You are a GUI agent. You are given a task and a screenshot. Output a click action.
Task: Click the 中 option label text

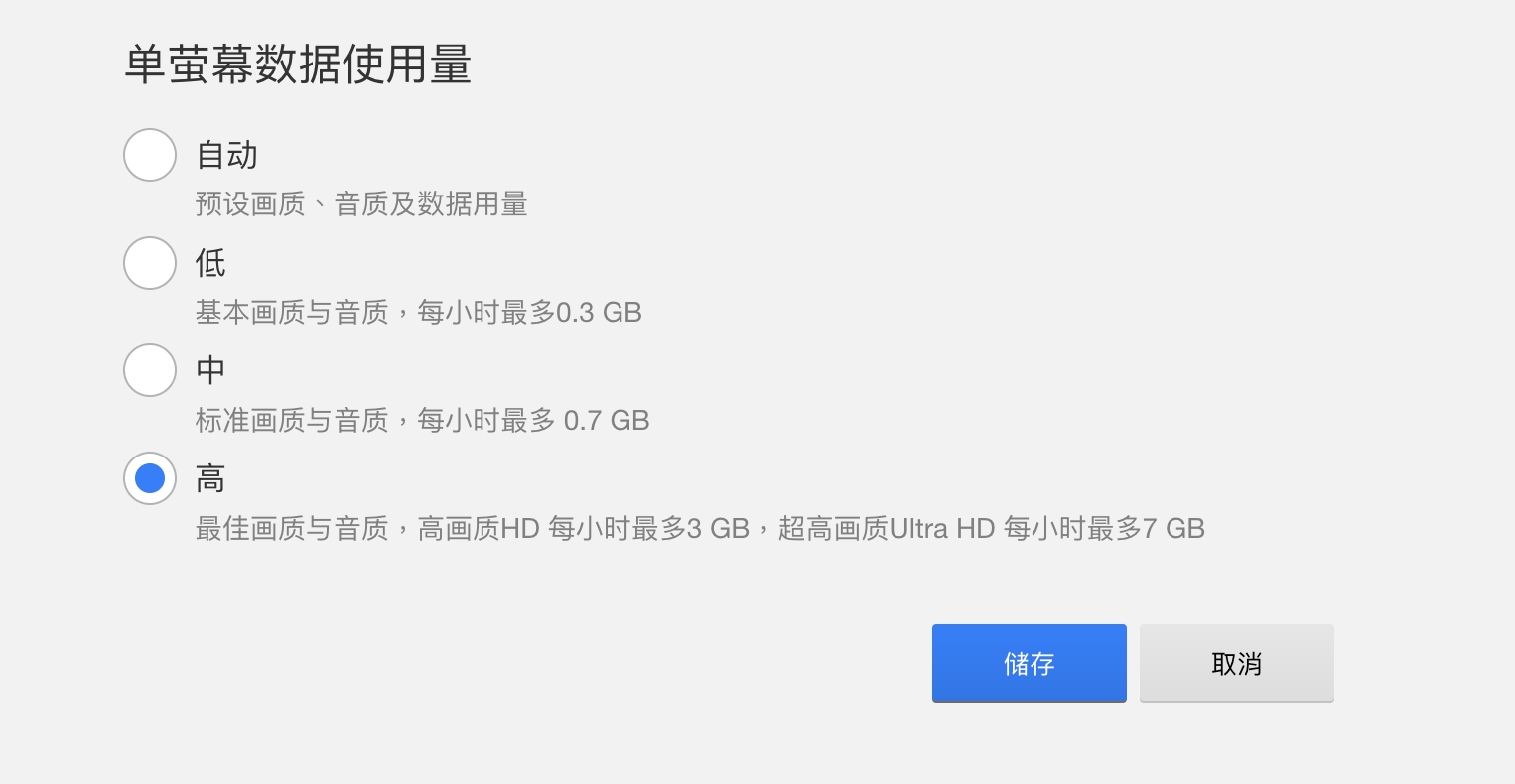[210, 370]
